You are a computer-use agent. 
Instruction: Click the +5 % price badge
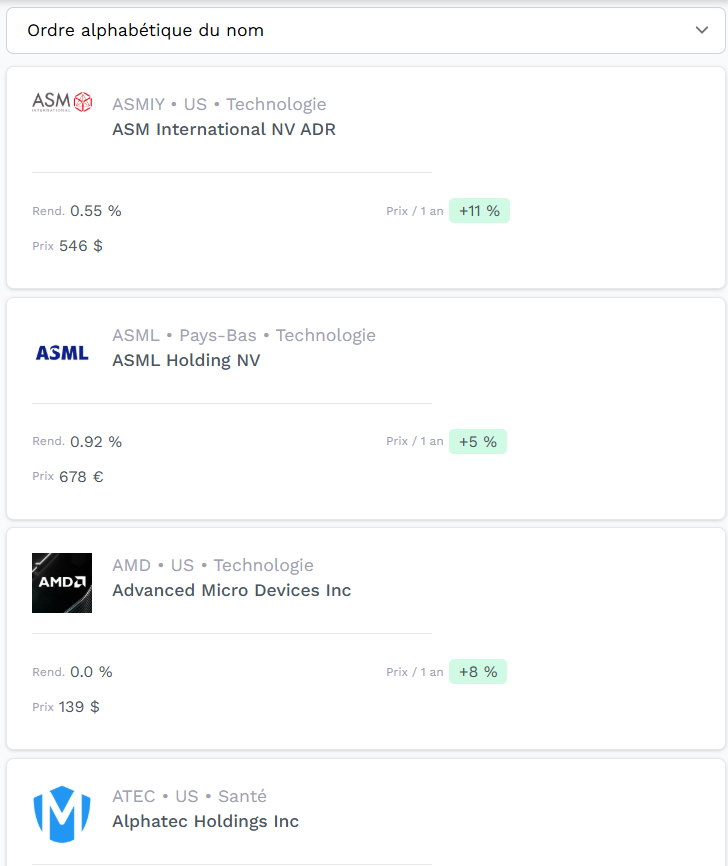tap(478, 442)
